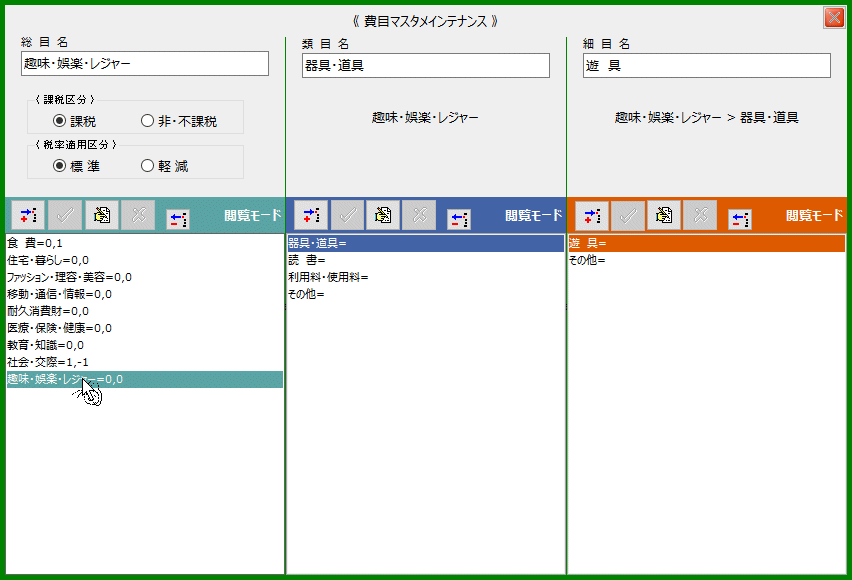Viewport: 852px width, 580px height.
Task: Close the 費目マスタメインテナンス window
Action: pyautogui.click(x=834, y=17)
